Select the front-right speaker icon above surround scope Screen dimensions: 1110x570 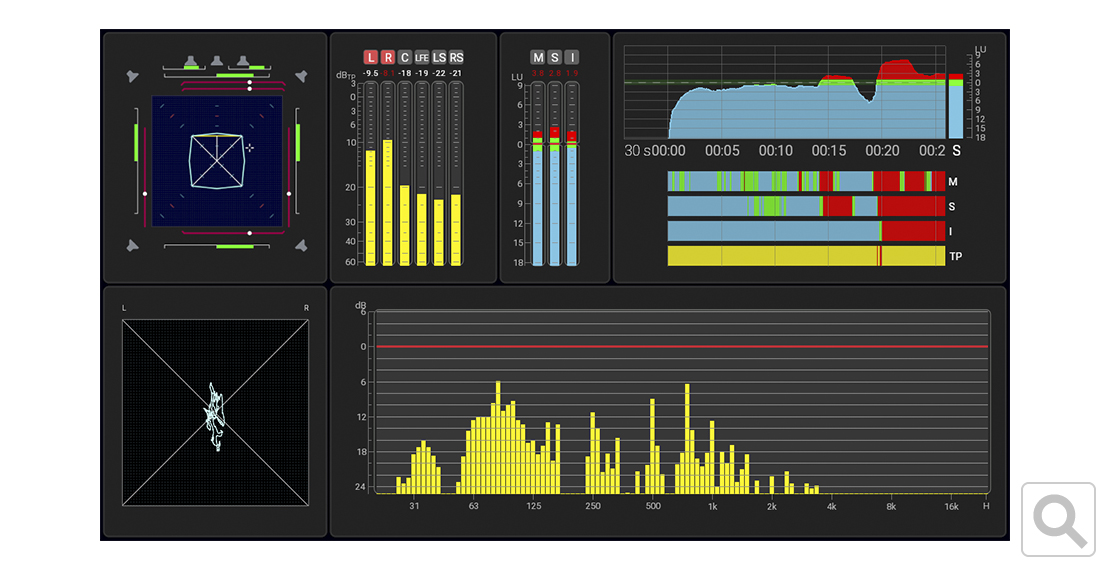243,62
